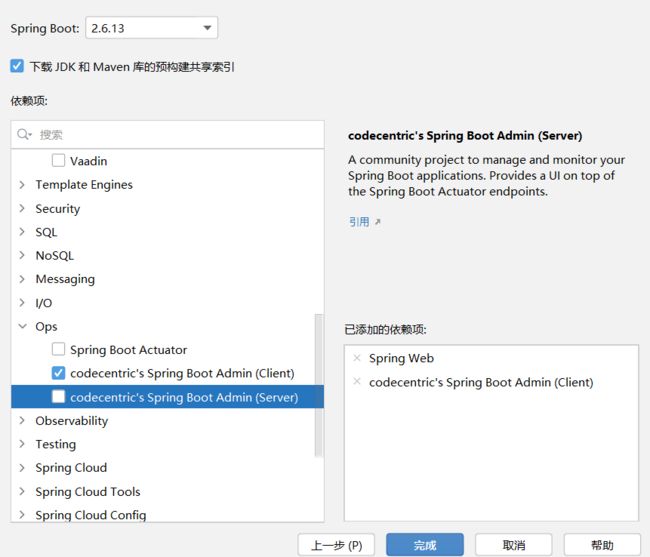Expand the Template Engines category

[22, 184]
